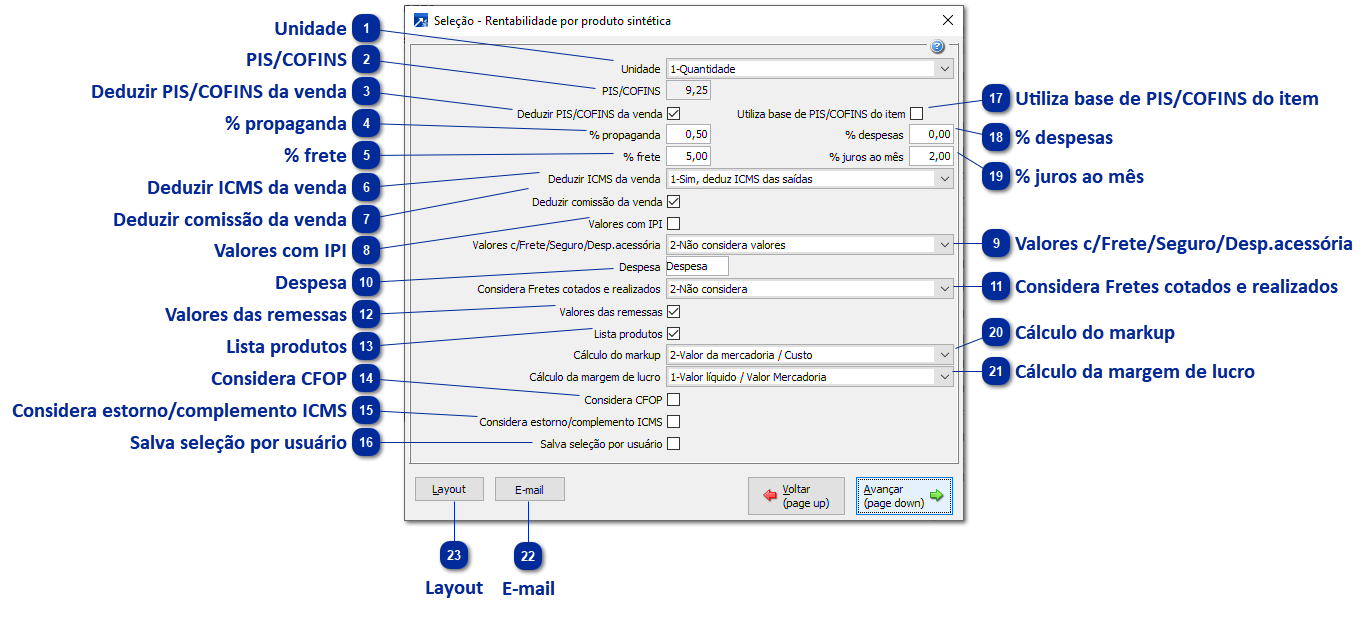Toggle Valores das remessas checkbox
The width and height of the screenshot is (1369, 617).
click(x=673, y=312)
